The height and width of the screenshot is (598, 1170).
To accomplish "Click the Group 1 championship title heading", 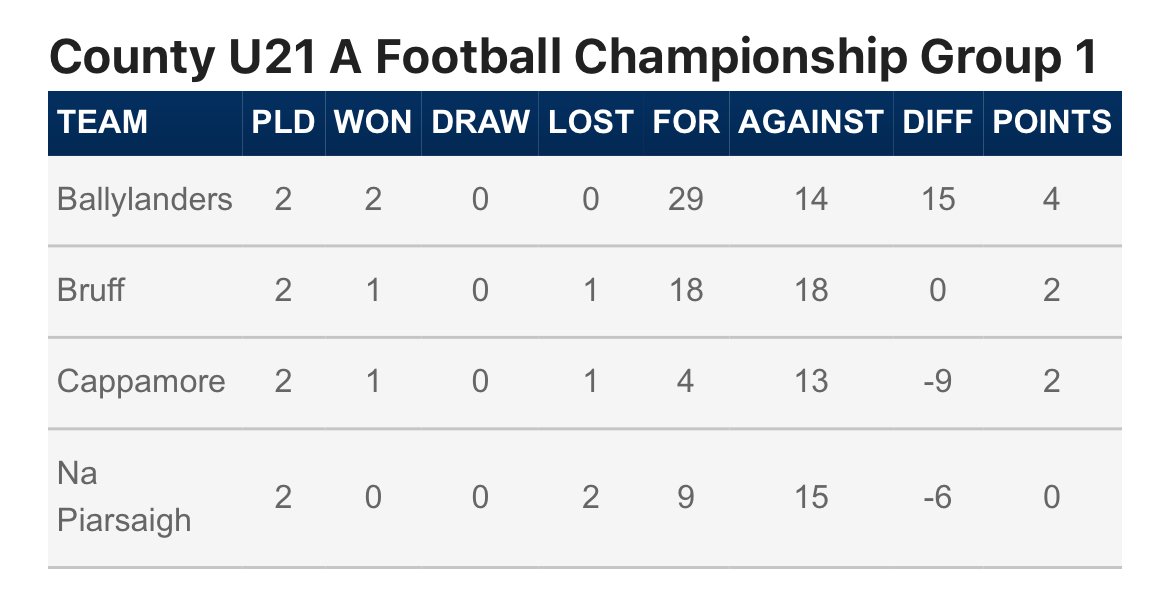I will tap(572, 57).
